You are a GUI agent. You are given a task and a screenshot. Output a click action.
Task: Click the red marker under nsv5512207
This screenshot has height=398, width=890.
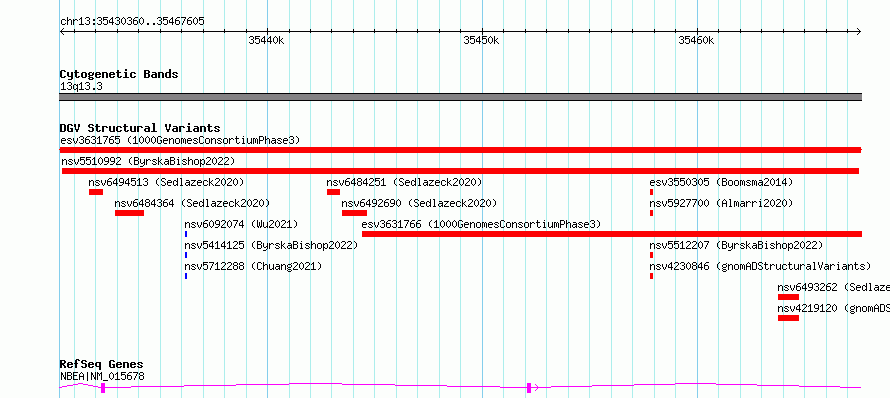coord(652,255)
